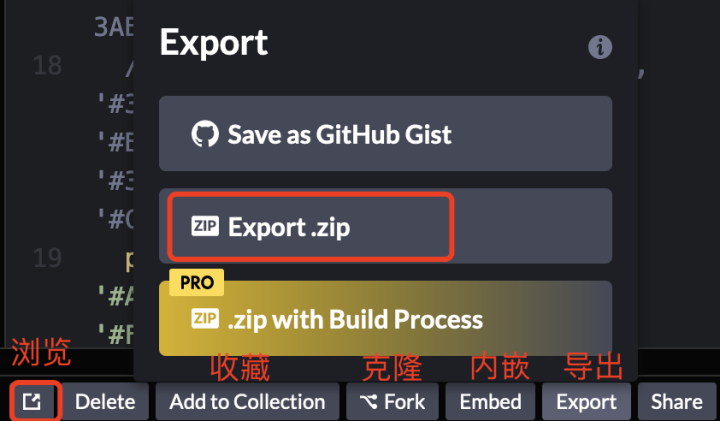This screenshot has width=720, height=421.
Task: Delete this pen from footer bar
Action: coord(105,402)
